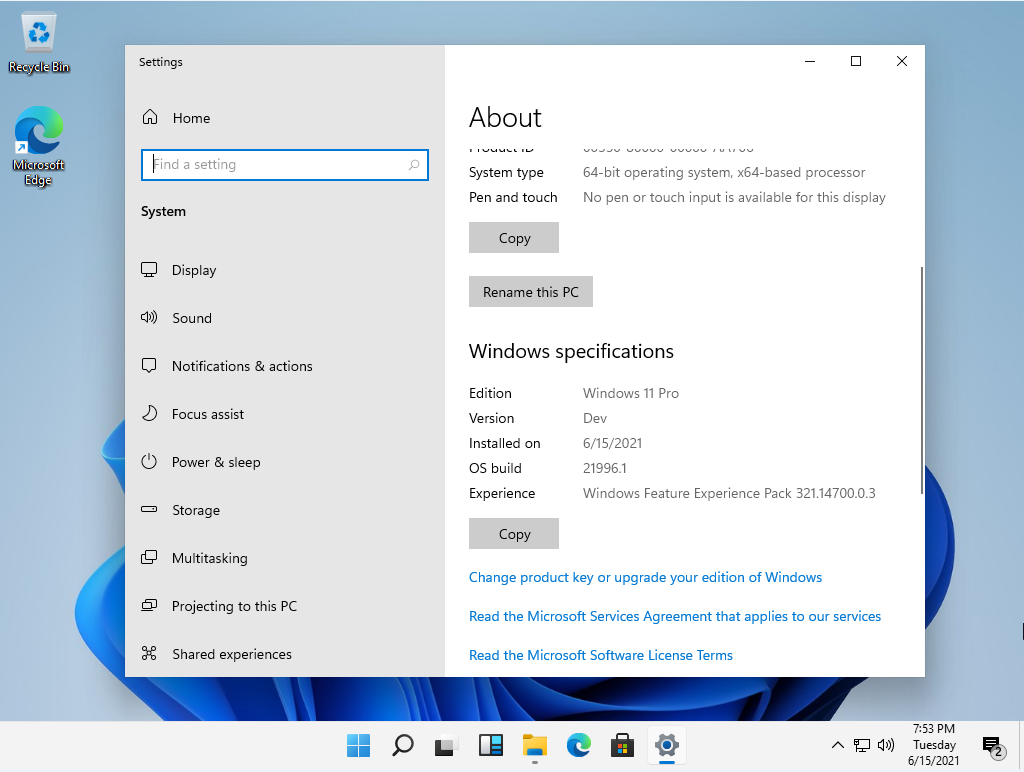Click the Rename this PC button

[531, 291]
